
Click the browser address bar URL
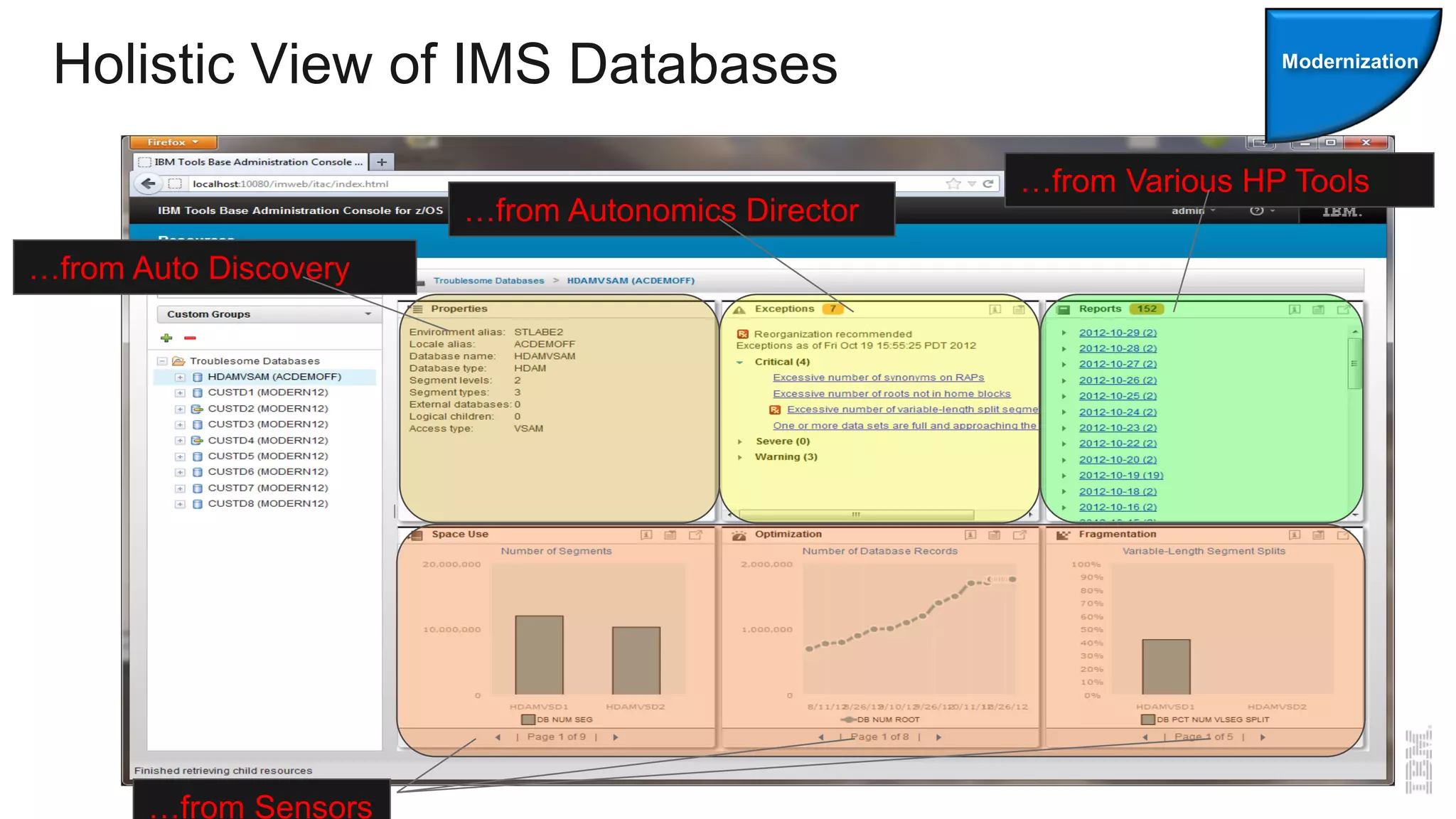(x=290, y=184)
